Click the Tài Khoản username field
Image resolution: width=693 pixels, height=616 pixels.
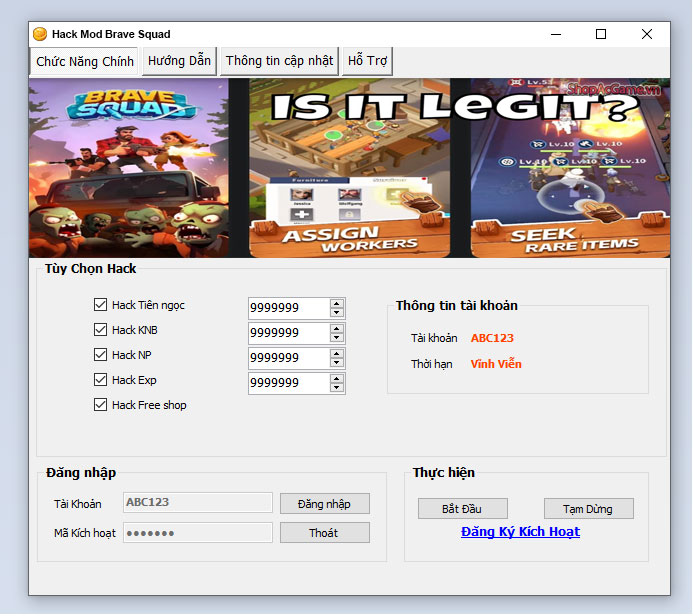click(x=198, y=502)
